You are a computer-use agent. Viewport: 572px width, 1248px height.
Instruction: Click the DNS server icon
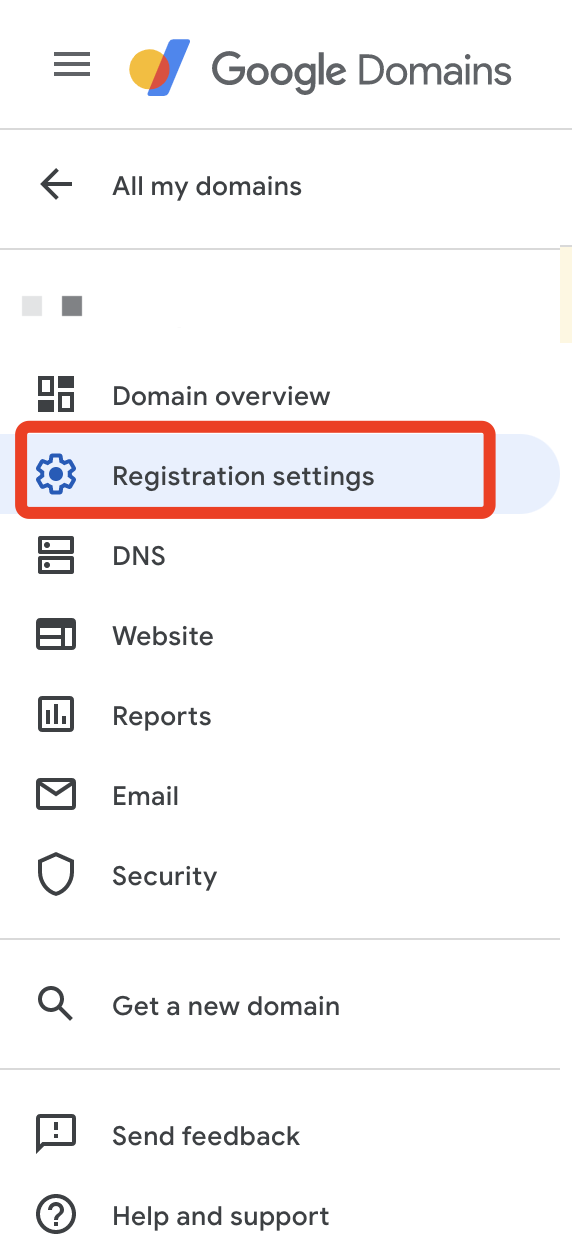[x=56, y=555]
